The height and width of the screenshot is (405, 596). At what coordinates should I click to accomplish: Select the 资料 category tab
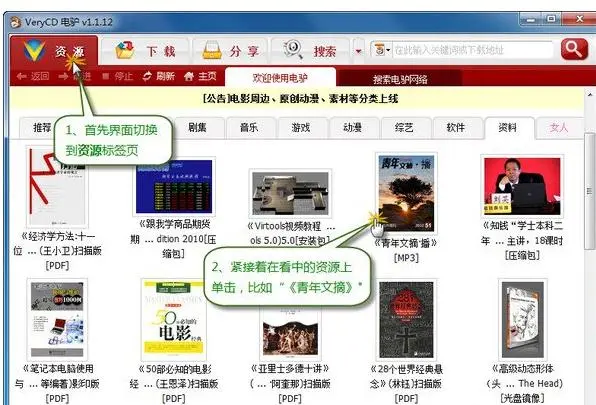click(x=507, y=128)
